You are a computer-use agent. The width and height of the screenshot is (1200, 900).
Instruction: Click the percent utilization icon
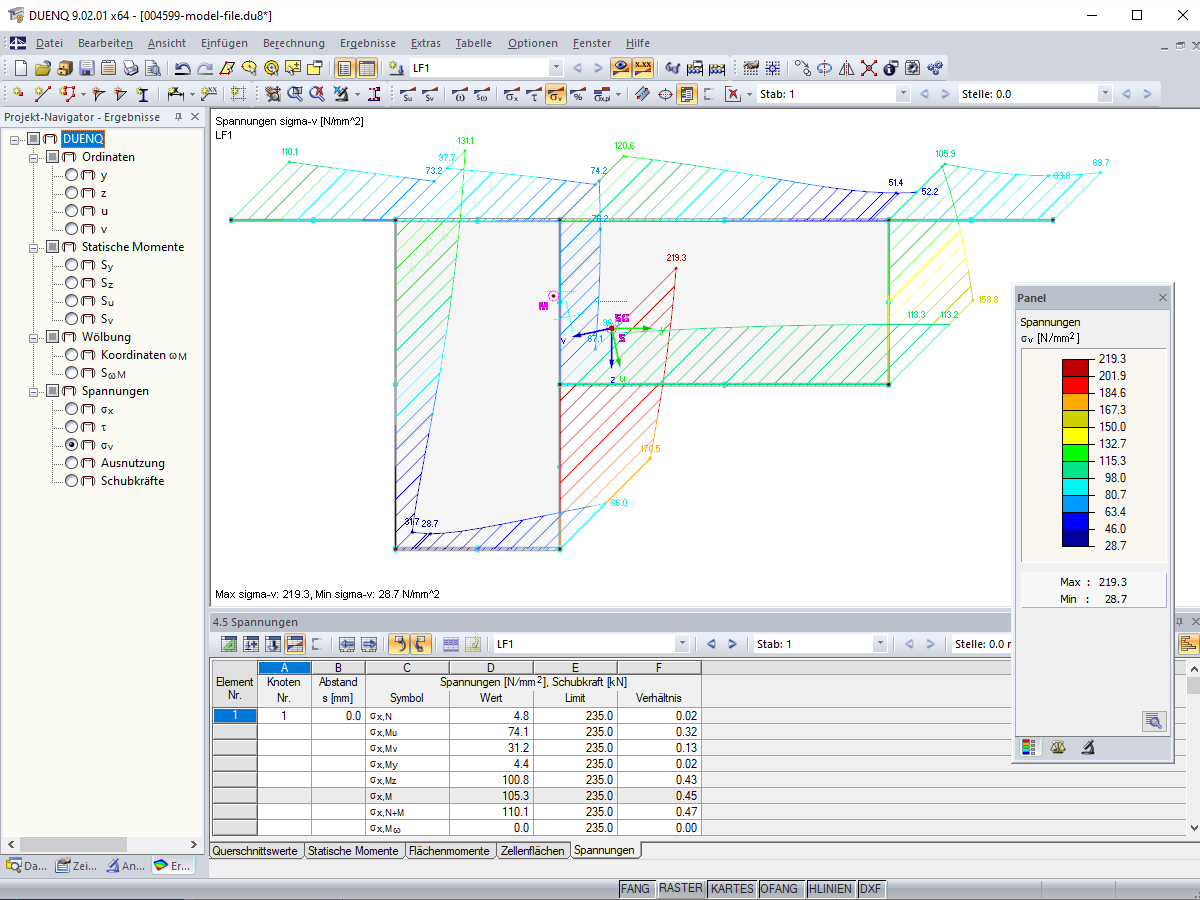click(577, 94)
